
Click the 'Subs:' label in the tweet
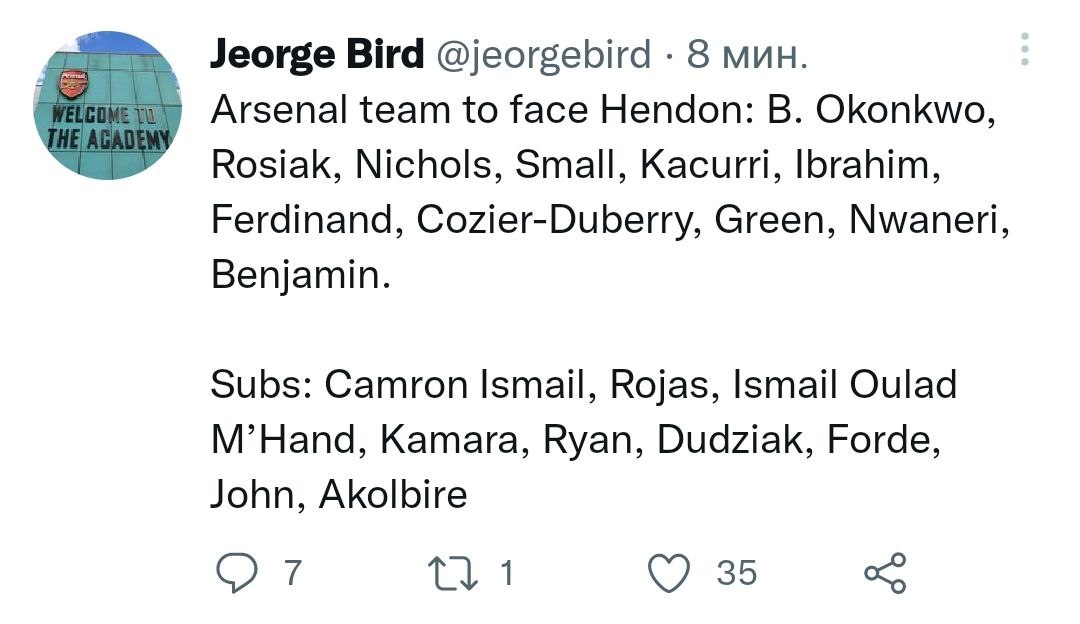coord(260,385)
